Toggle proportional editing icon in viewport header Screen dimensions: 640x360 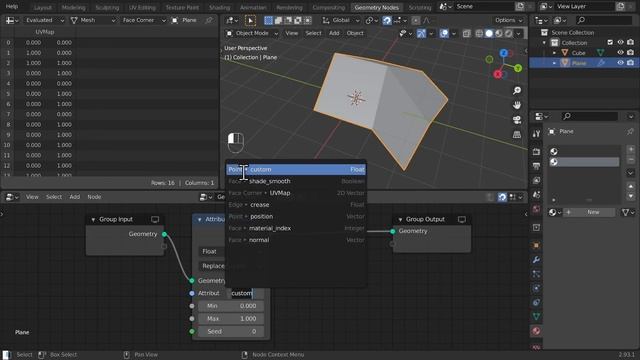pos(416,20)
